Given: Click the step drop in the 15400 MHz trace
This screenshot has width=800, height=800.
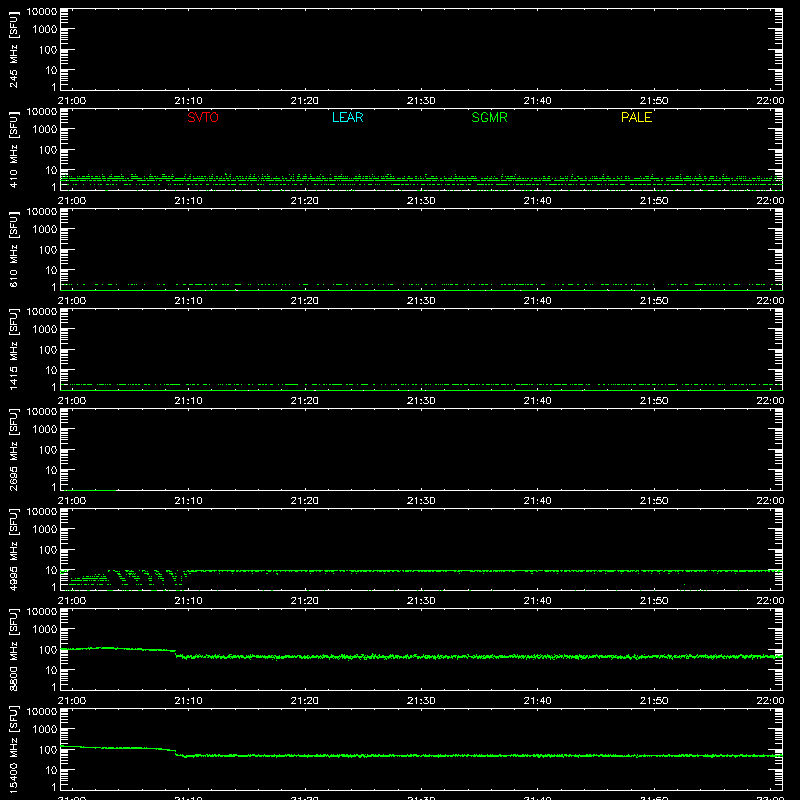Looking at the screenshot, I should tap(177, 753).
